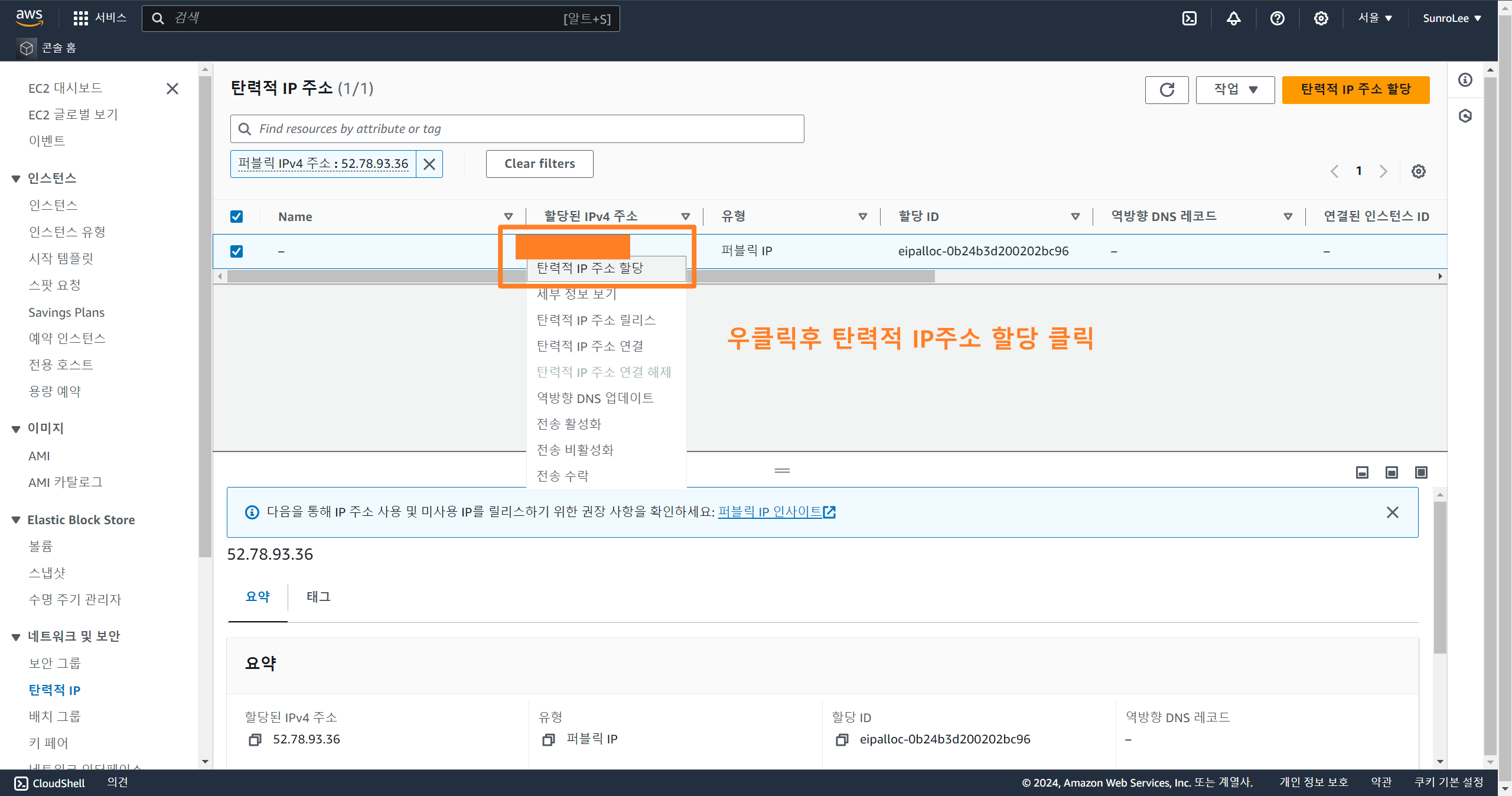1512x796 pixels.
Task: Open the AWS services grid menu
Action: [x=80, y=18]
